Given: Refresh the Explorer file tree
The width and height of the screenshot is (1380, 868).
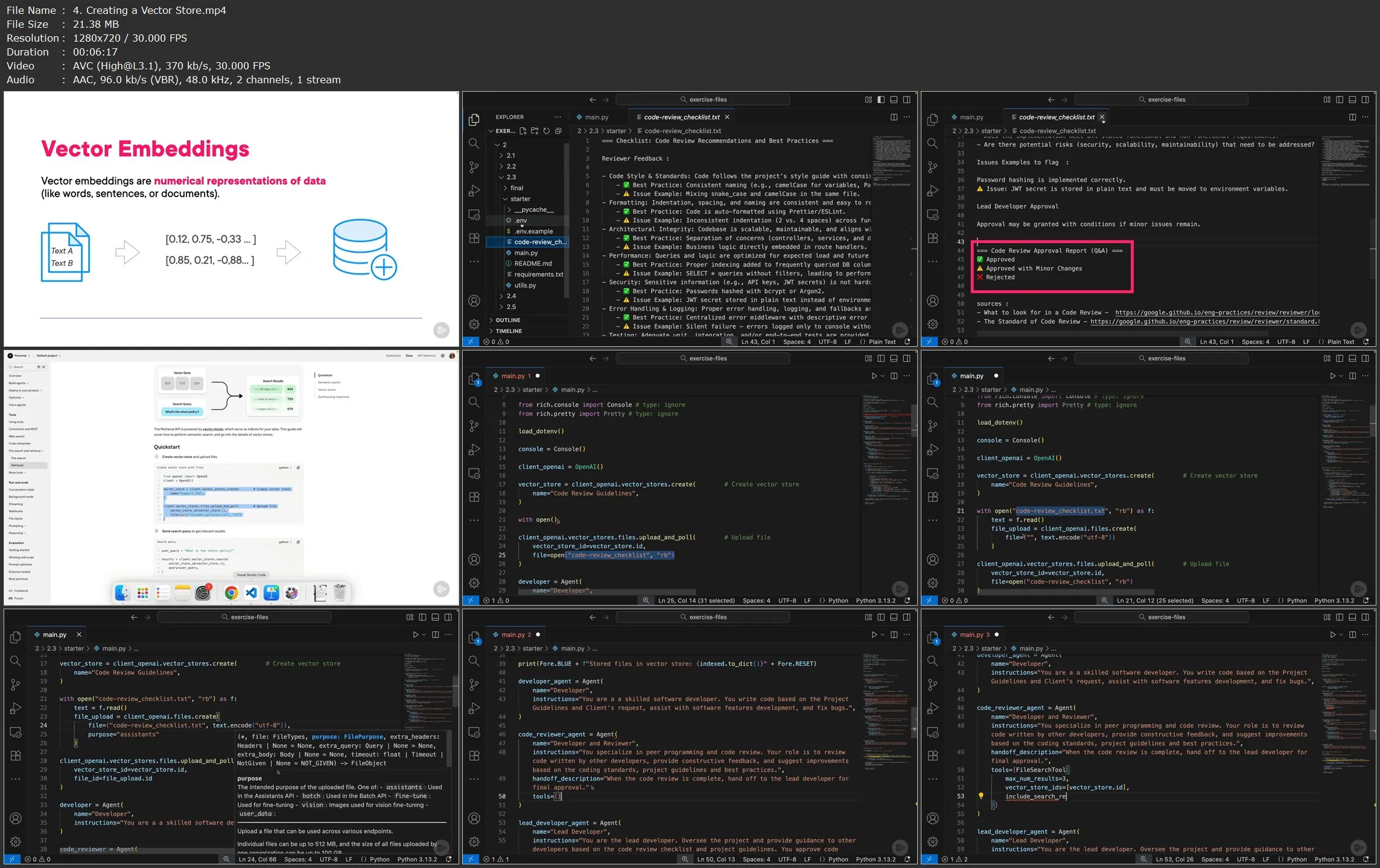Looking at the screenshot, I should click(x=546, y=131).
